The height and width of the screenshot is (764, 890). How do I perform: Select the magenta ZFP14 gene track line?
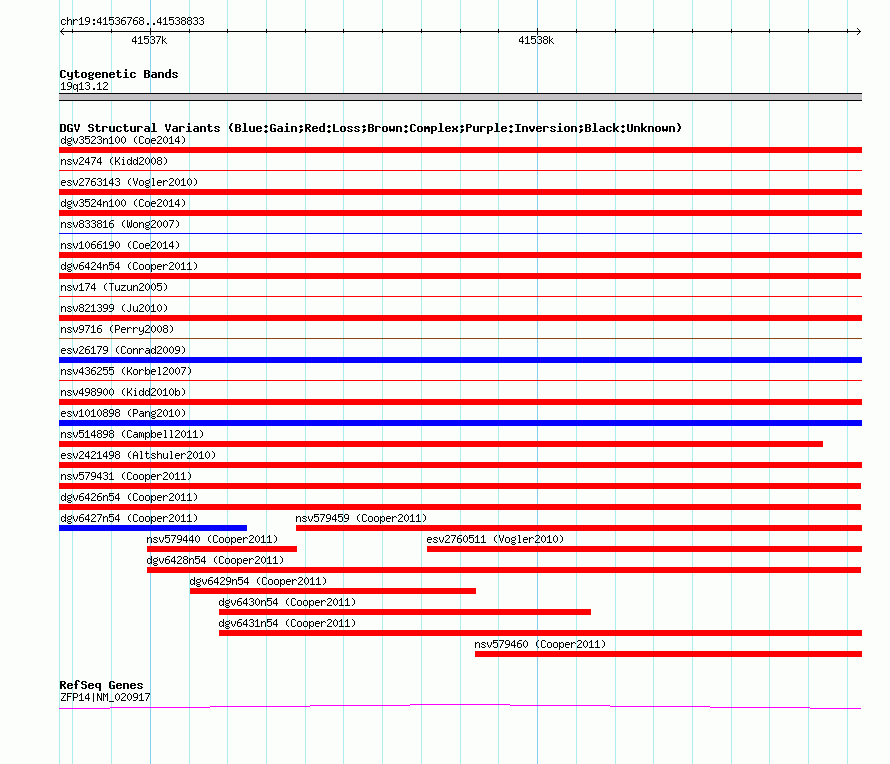[x=460, y=706]
